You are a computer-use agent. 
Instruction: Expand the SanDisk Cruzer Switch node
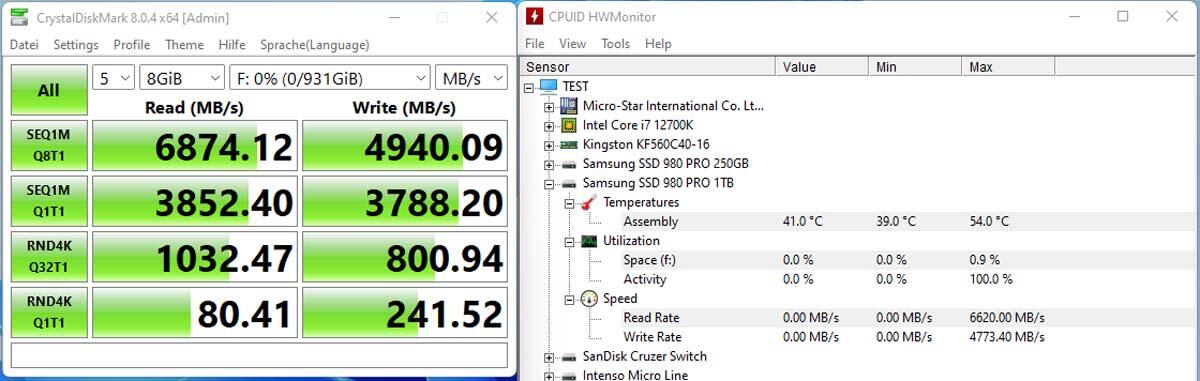pyautogui.click(x=548, y=356)
